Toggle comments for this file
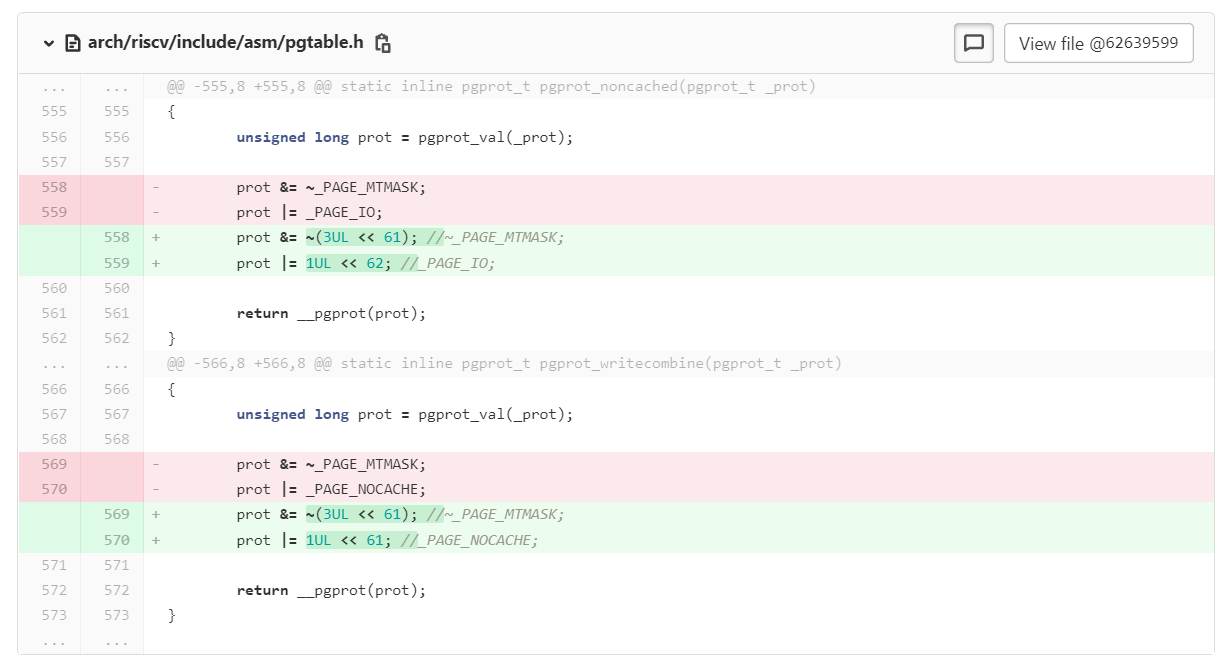Viewport: 1229px width, 665px height. (973, 43)
